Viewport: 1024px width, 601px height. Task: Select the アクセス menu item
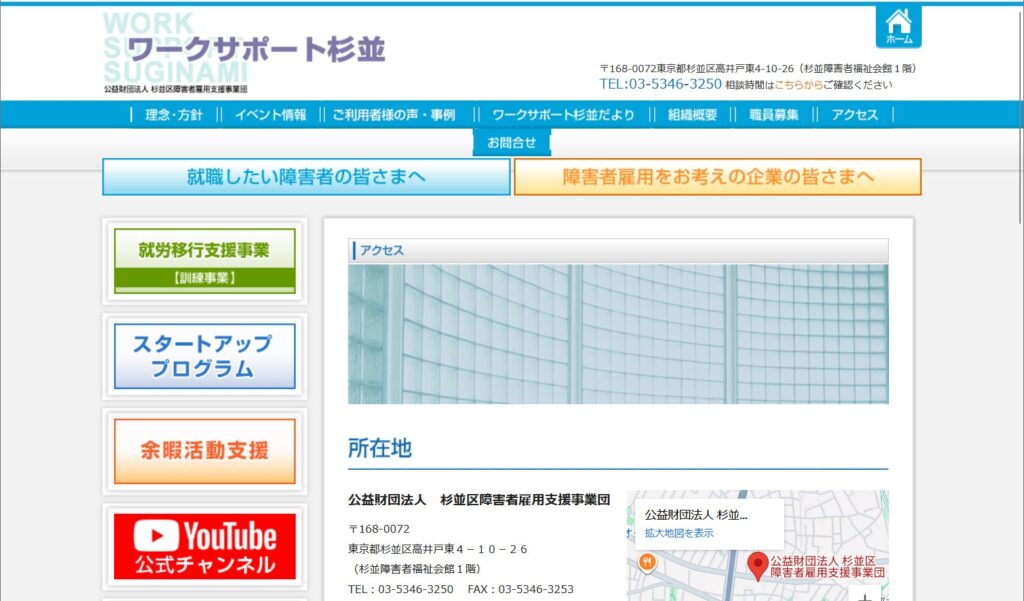[854, 115]
